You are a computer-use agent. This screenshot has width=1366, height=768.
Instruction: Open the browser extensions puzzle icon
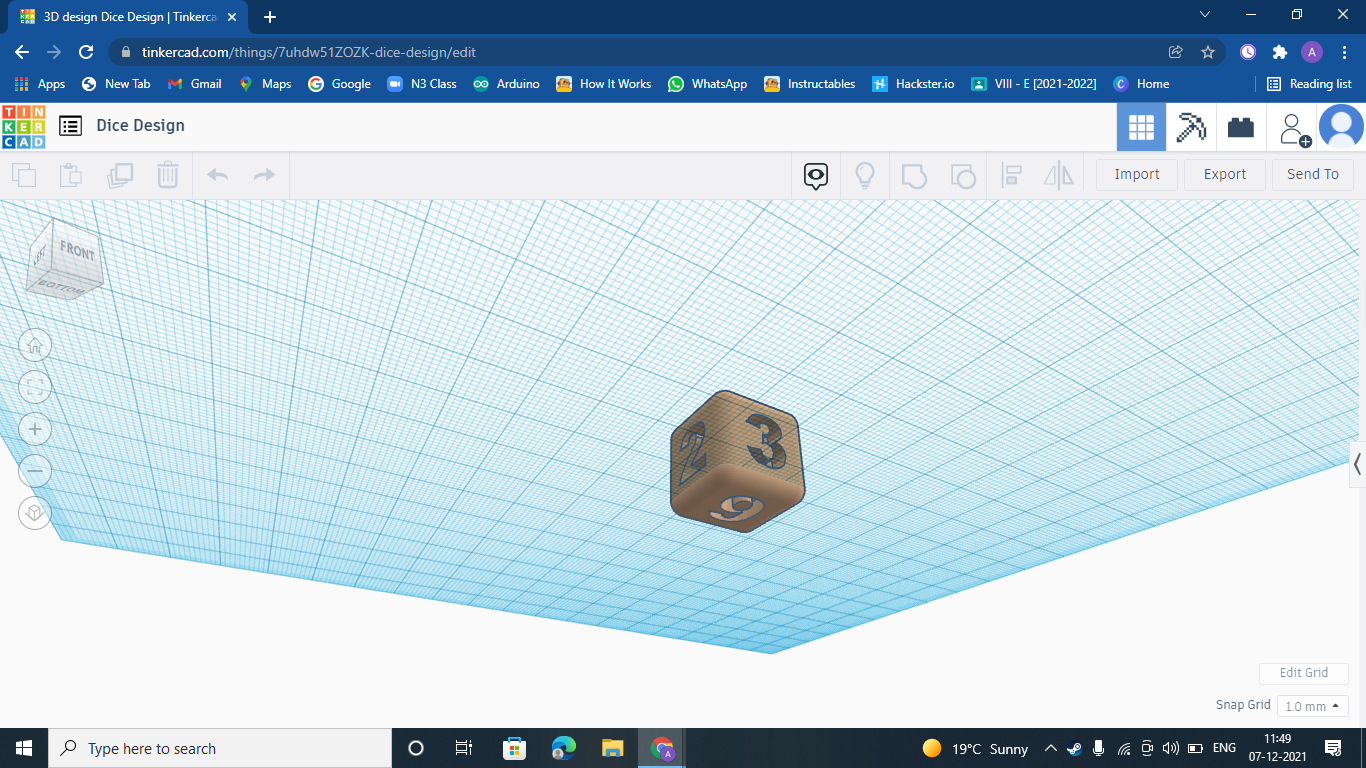(1279, 52)
